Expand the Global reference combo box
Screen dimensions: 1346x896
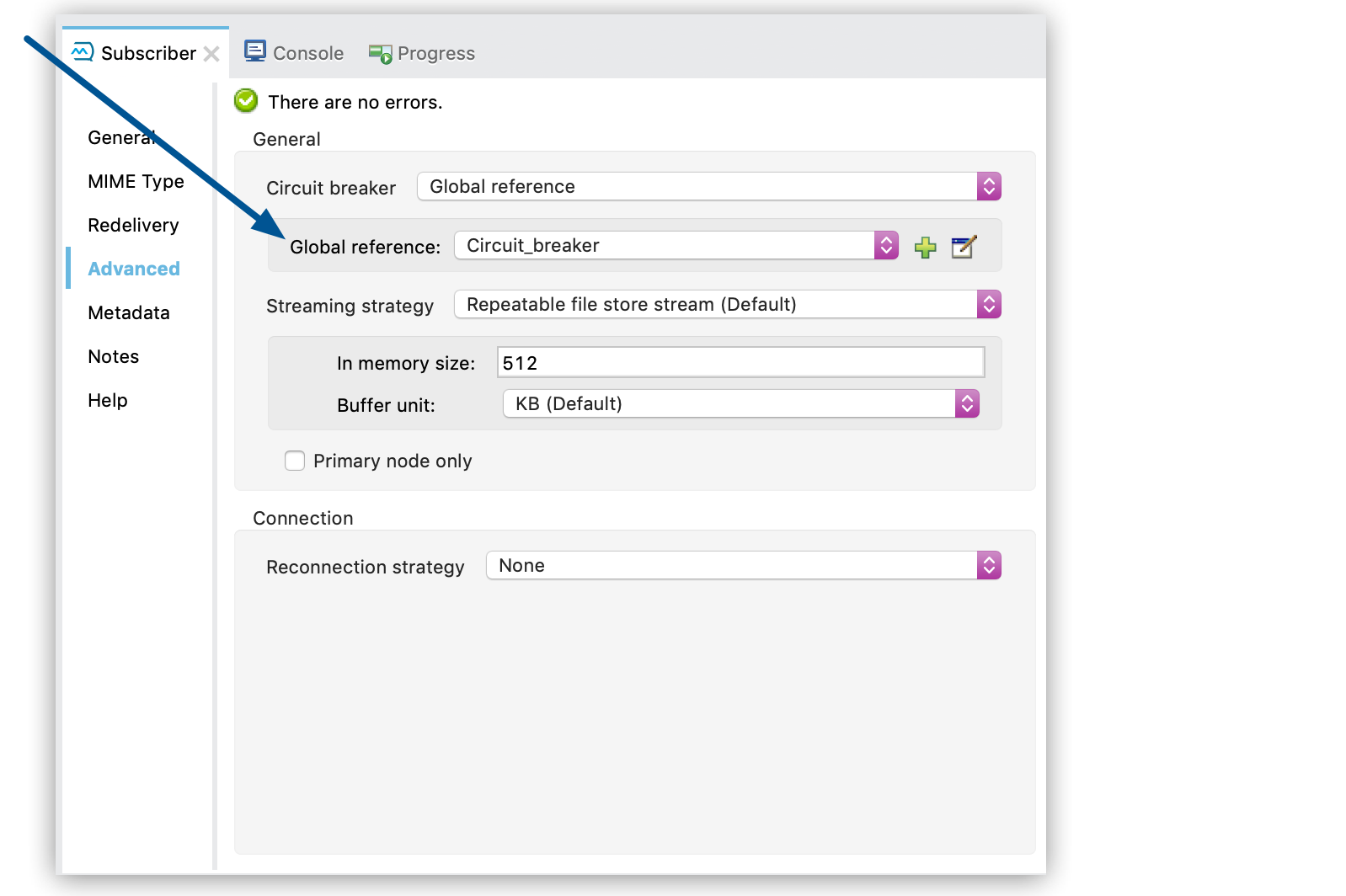point(886,245)
